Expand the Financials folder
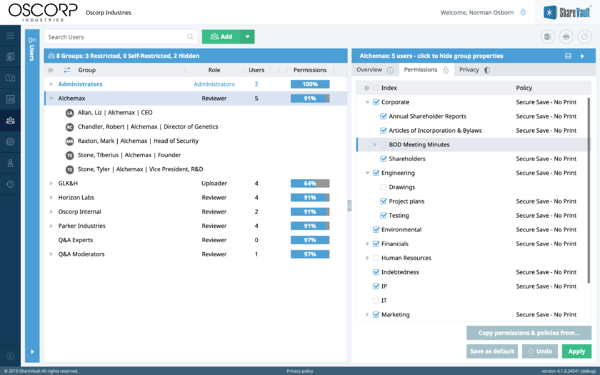The image size is (600, 375). tap(367, 244)
